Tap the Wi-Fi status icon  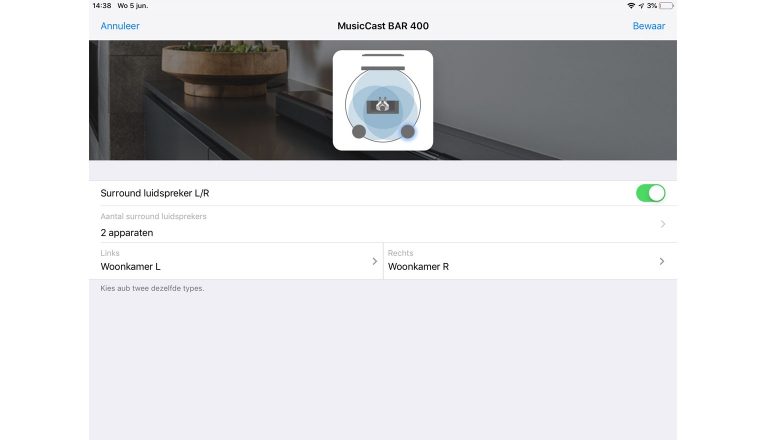[631, 6]
